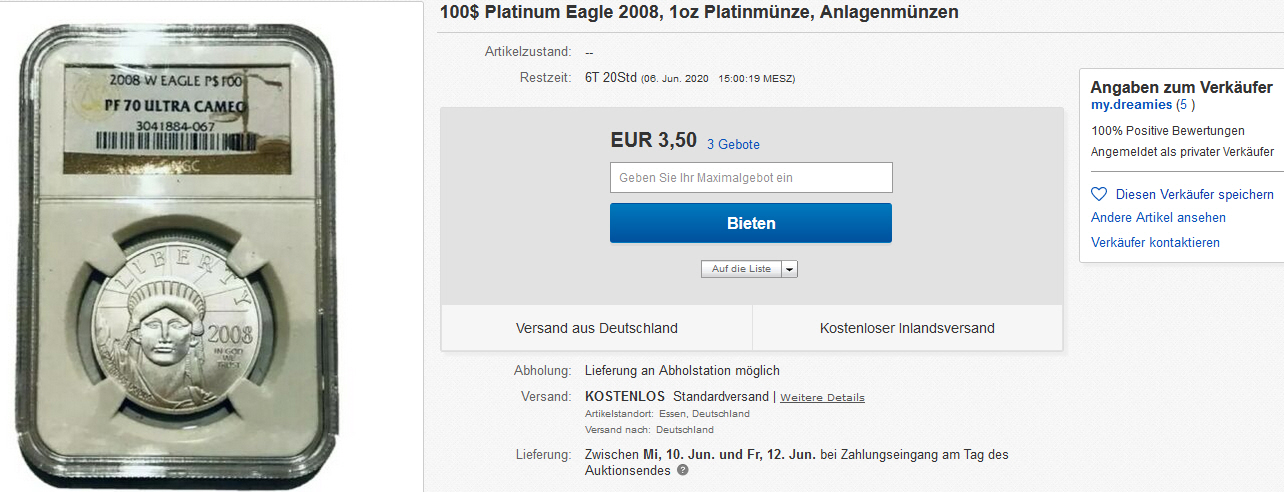This screenshot has width=1284, height=492.
Task: Click the '100% Positive Bewertungen' text
Action: tap(1167, 130)
